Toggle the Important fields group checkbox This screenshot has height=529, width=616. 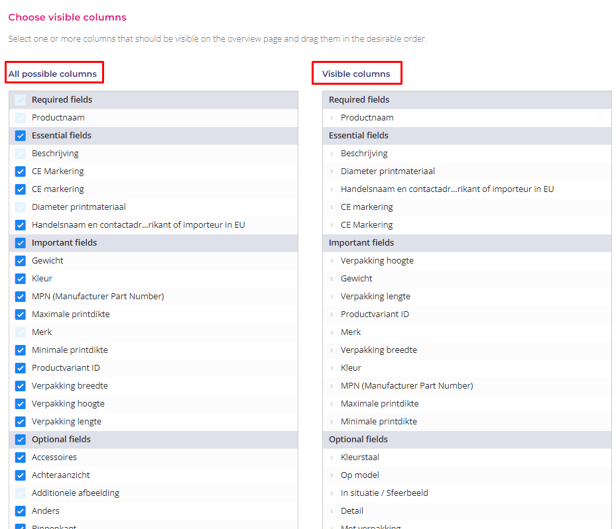tap(20, 243)
